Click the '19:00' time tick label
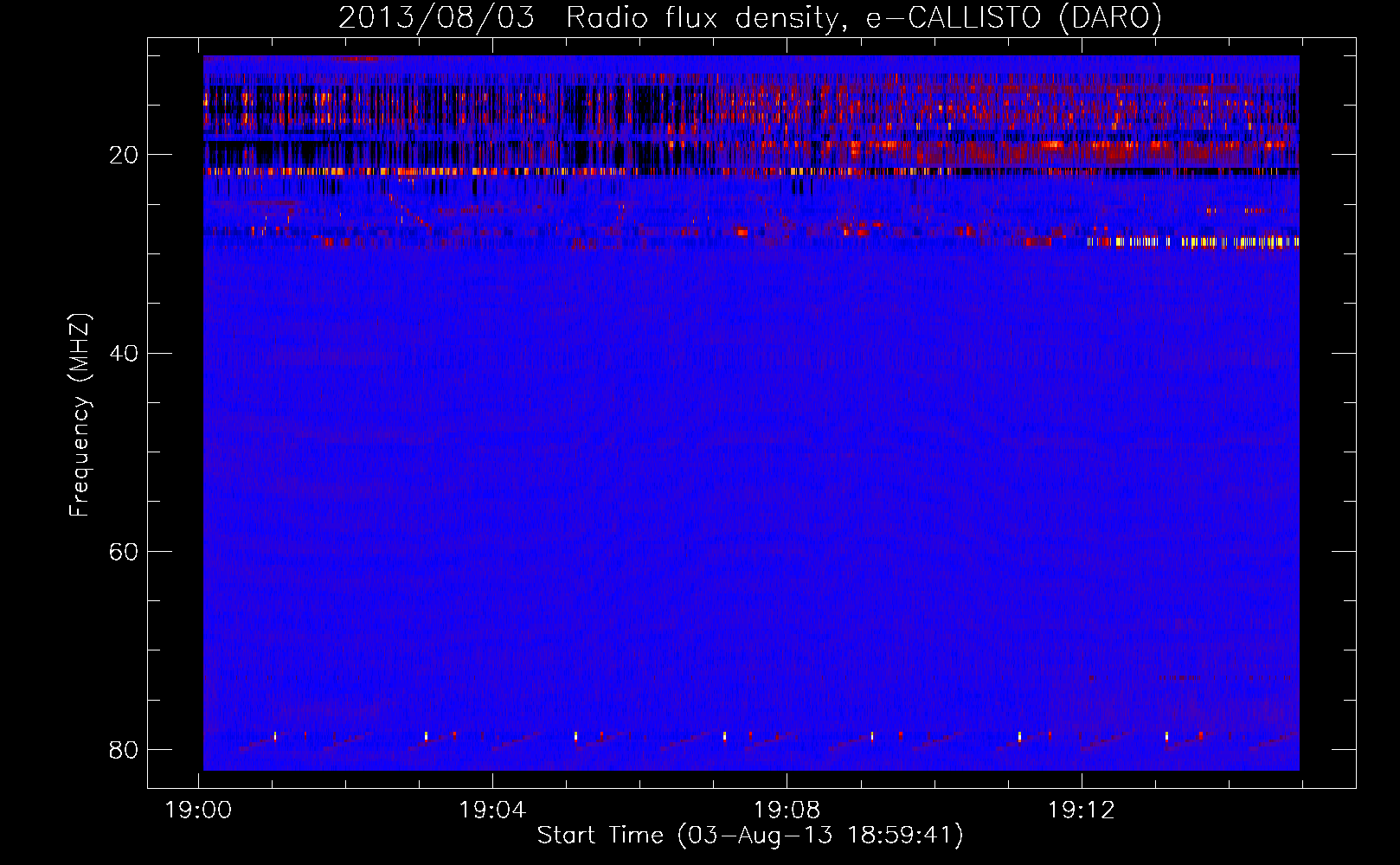 [199, 811]
